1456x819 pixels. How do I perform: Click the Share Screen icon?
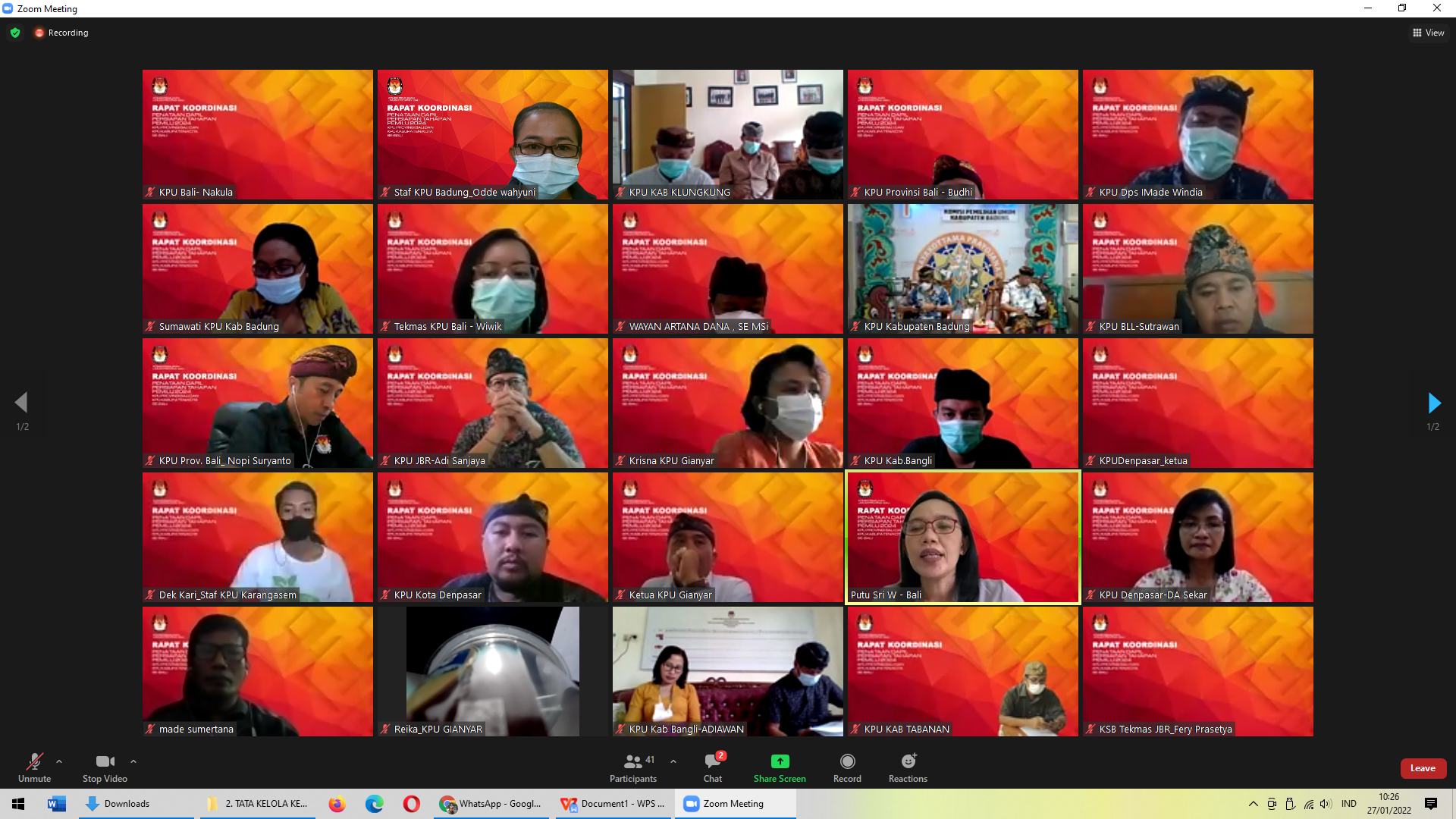[780, 761]
